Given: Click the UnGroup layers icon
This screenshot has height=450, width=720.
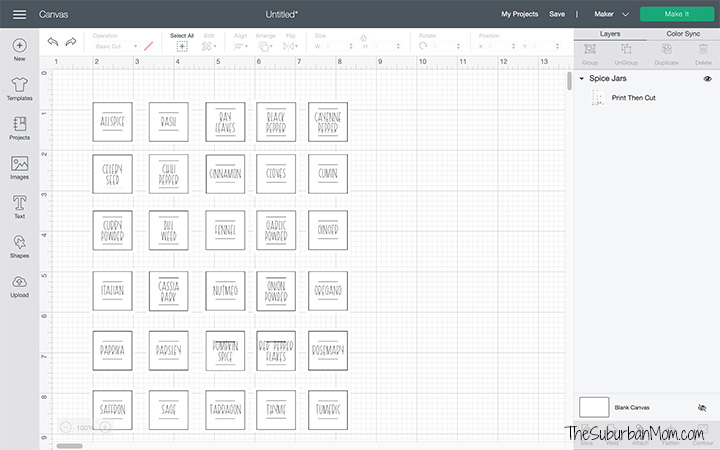Looking at the screenshot, I should click(x=626, y=49).
